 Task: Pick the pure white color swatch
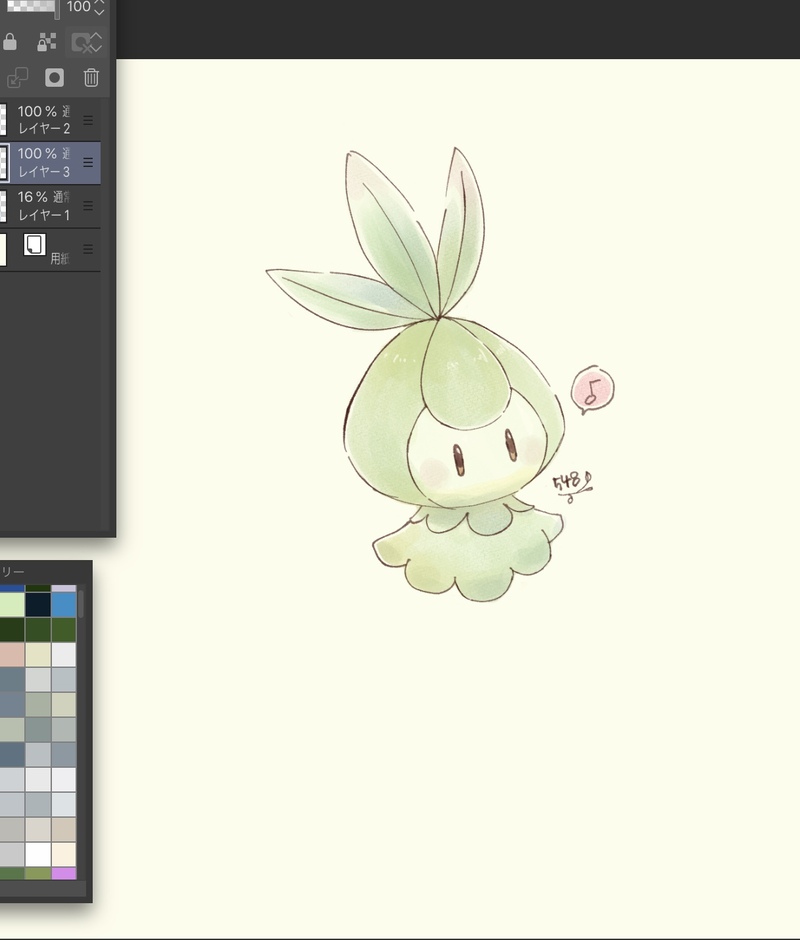38,854
